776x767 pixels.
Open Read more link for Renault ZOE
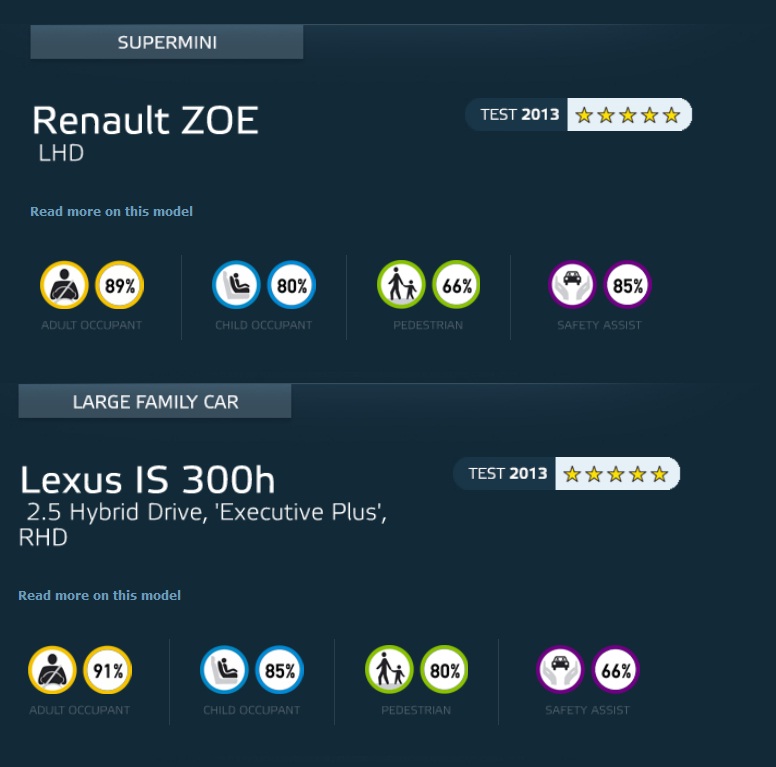click(111, 211)
